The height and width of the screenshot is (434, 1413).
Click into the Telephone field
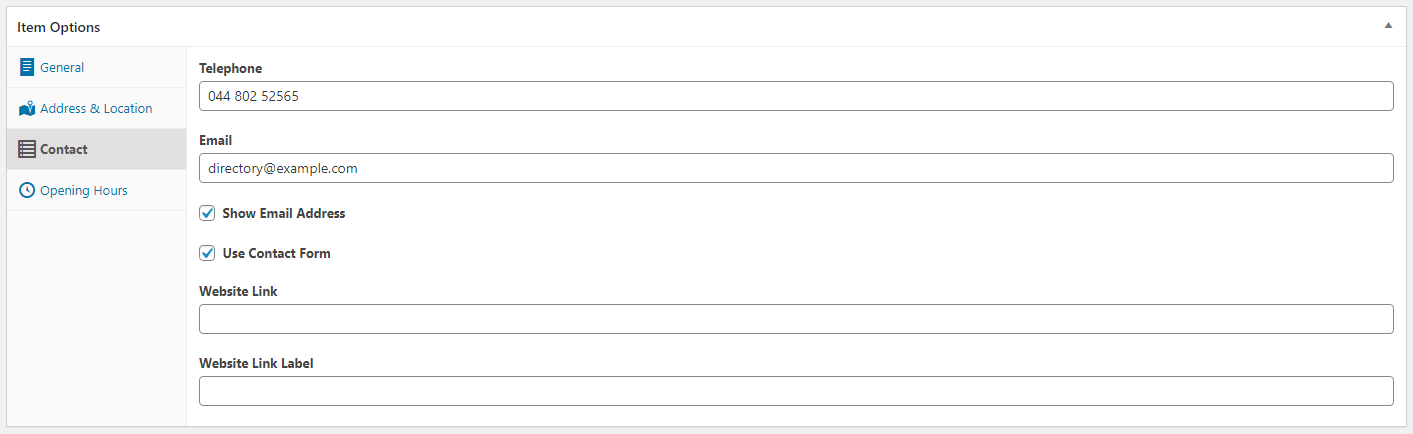[x=796, y=96]
